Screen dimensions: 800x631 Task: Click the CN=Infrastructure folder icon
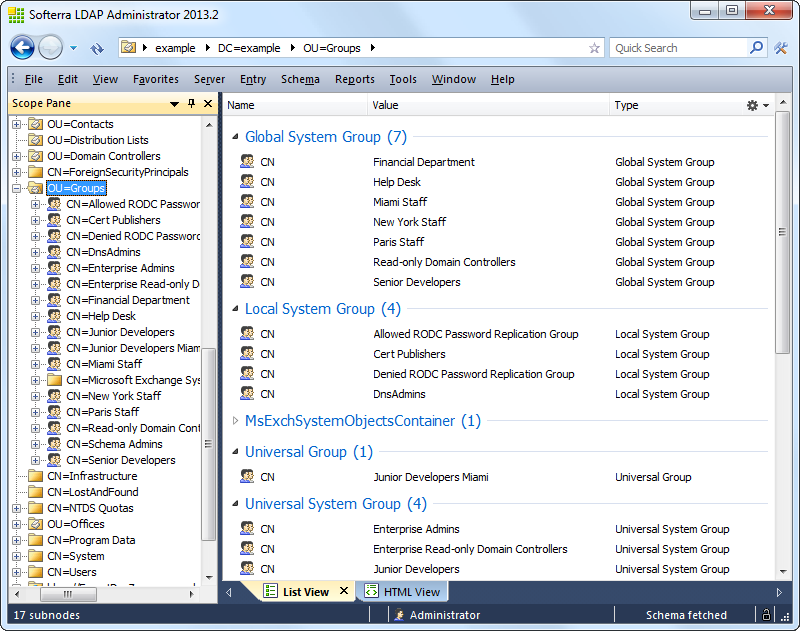tap(35, 476)
